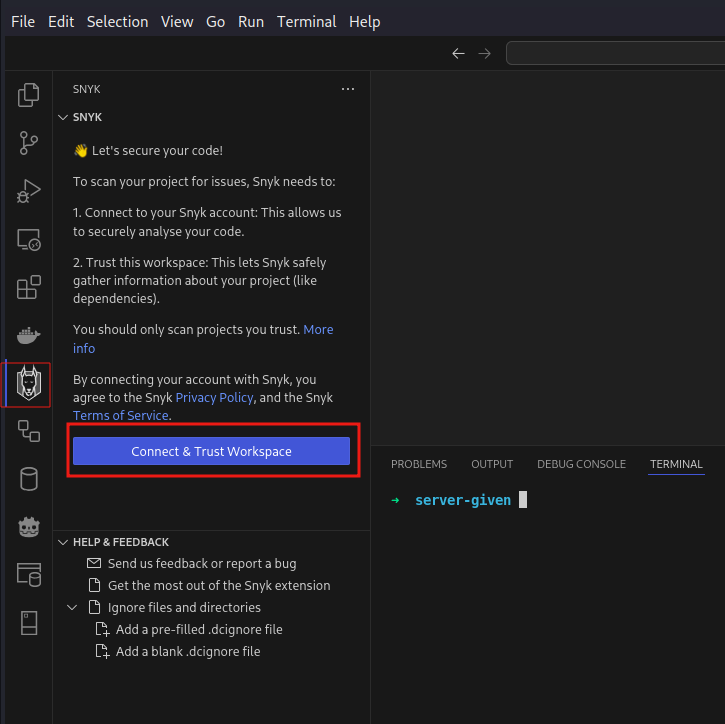Open the View menu
Image resolution: width=725 pixels, height=724 pixels.
(177, 22)
